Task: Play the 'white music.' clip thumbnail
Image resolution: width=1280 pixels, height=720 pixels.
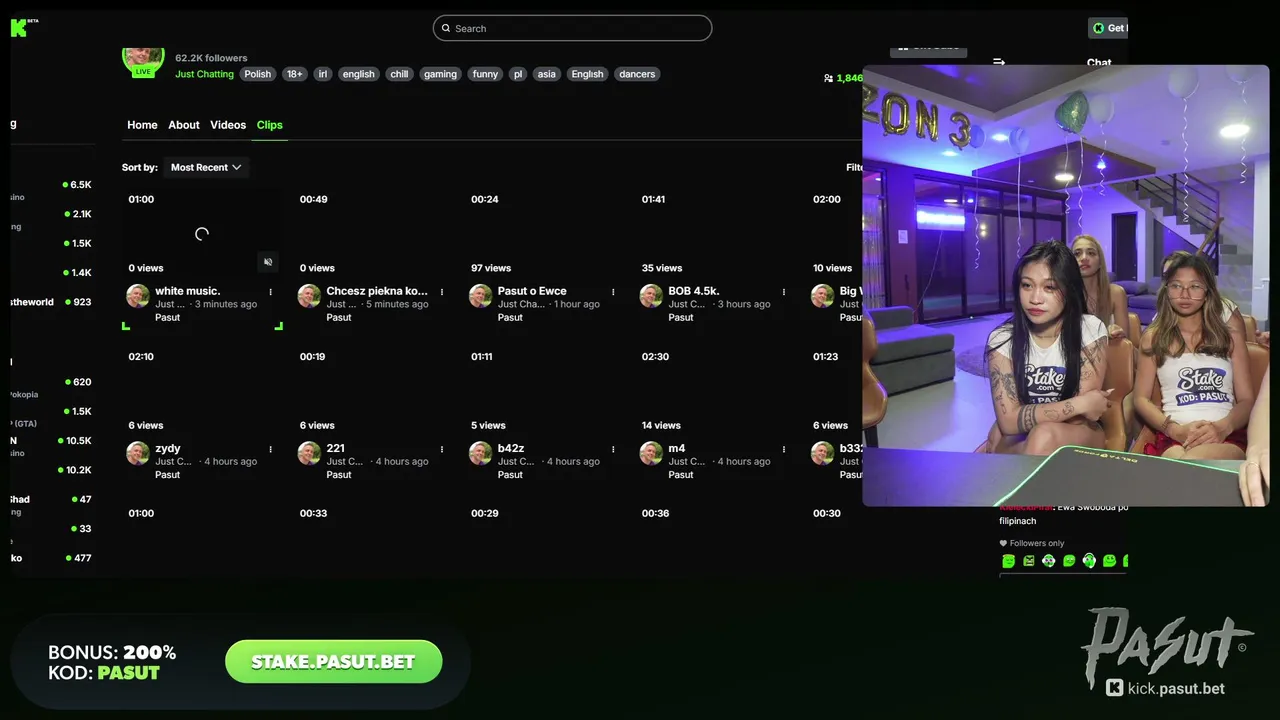Action: (x=202, y=234)
